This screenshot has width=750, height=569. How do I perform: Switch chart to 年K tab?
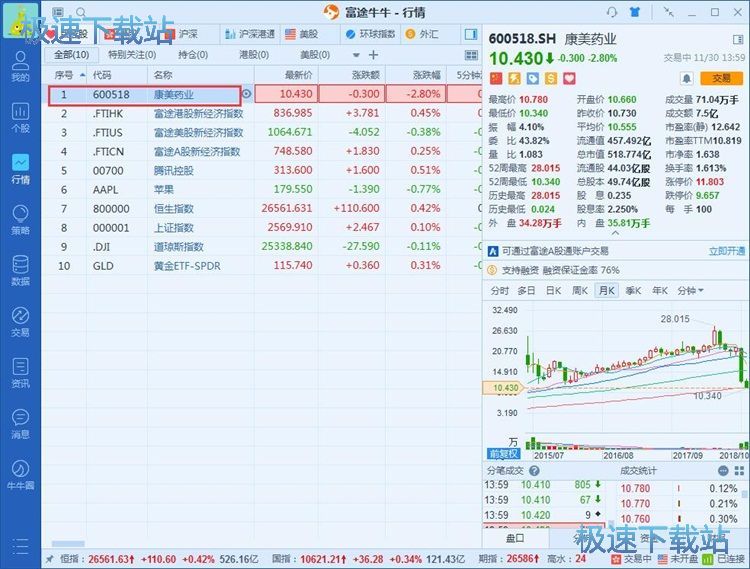660,290
